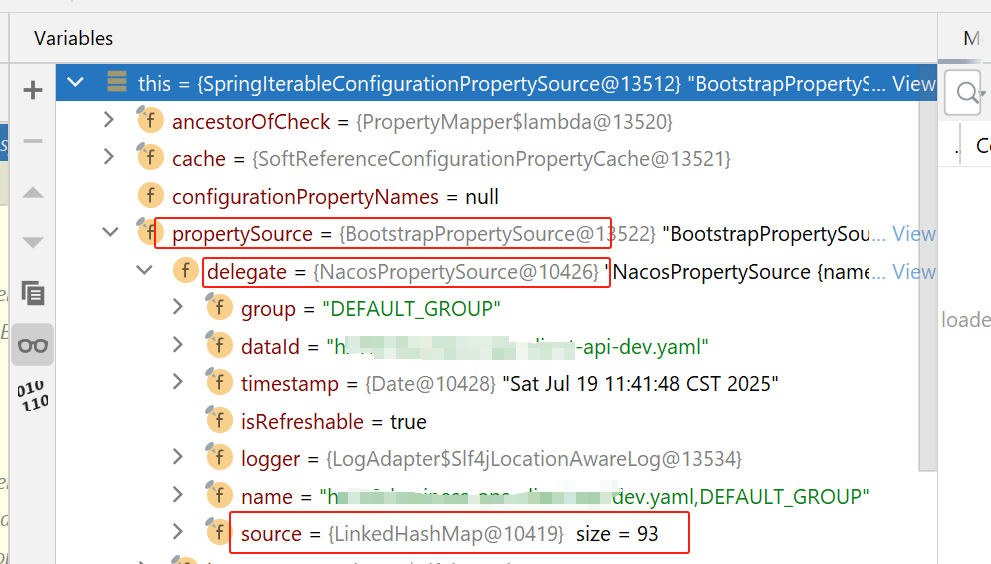Expand the ancestorOfCheck field
Screen dimensions: 991x564
(109, 120)
